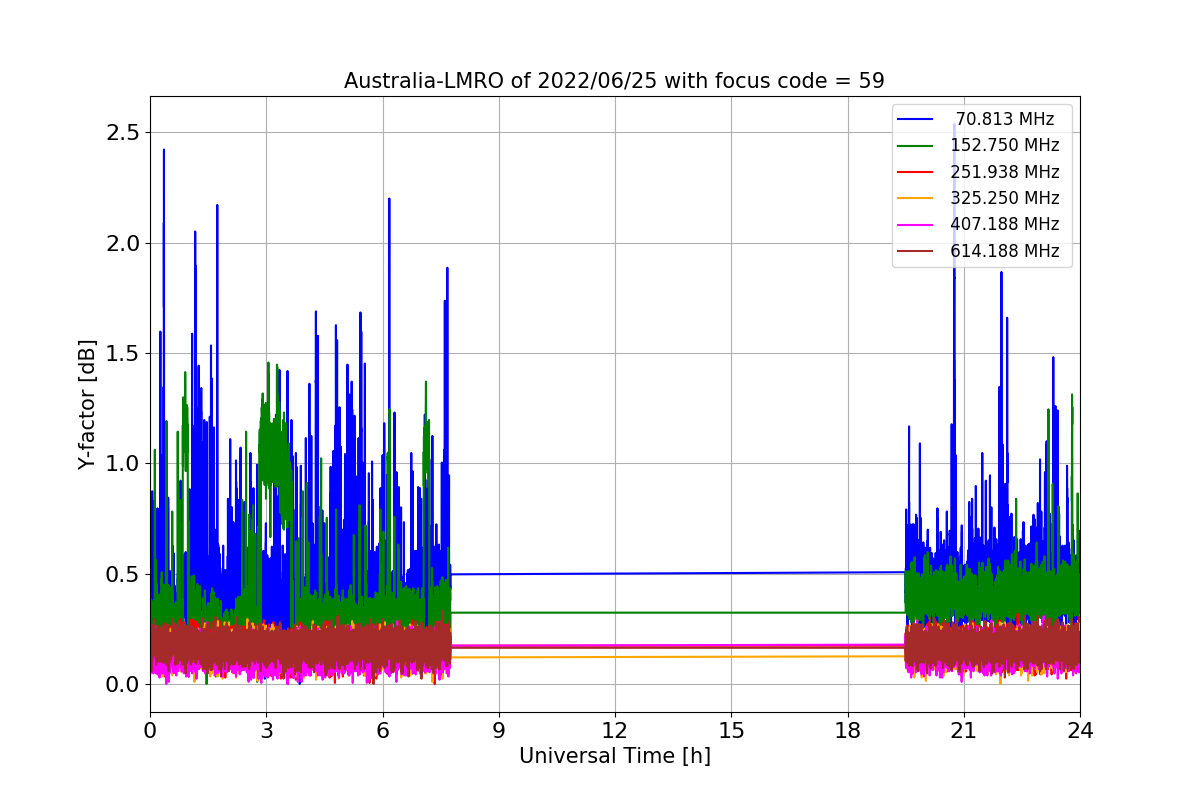The width and height of the screenshot is (1200, 800).
Task: Click y-axis tick label 2.5
Action: 124,133
